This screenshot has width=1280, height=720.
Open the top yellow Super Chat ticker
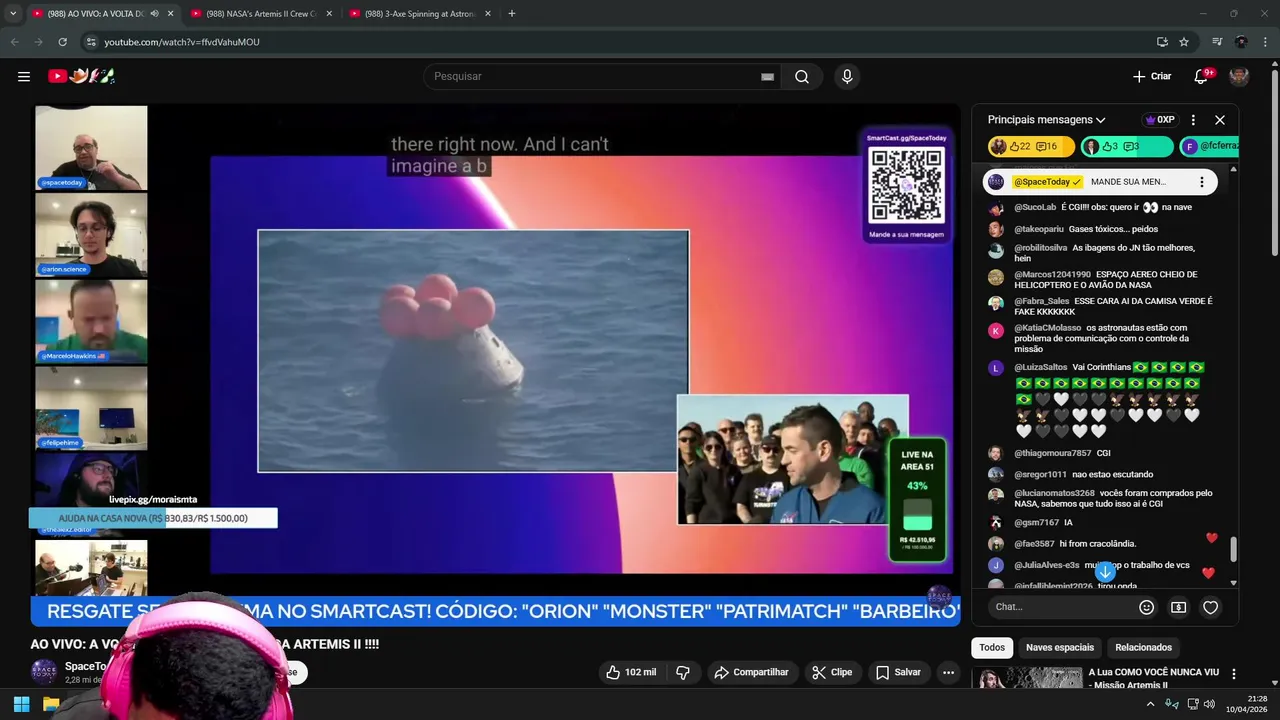pos(1030,147)
